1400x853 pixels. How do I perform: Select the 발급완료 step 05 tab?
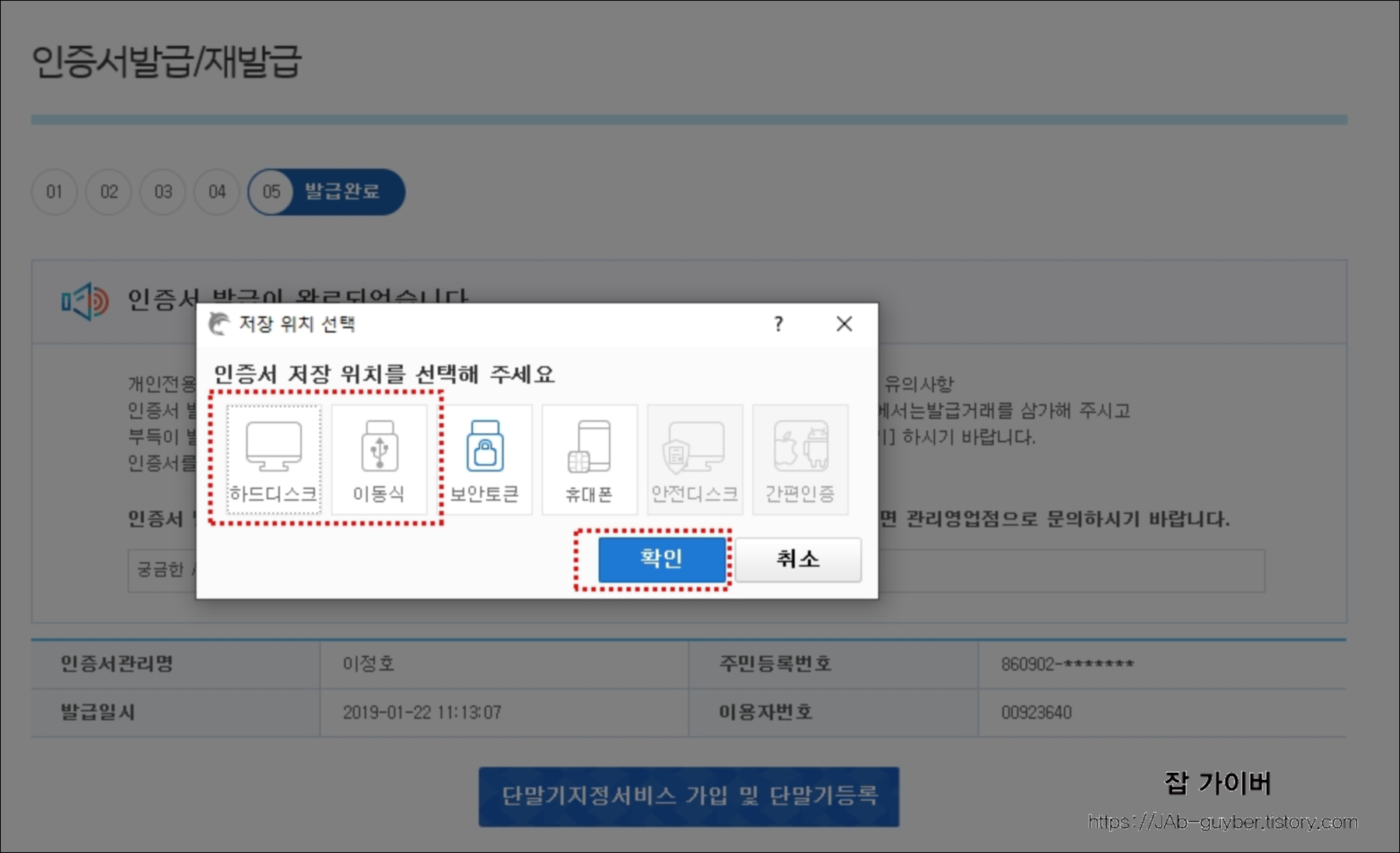click(x=327, y=192)
